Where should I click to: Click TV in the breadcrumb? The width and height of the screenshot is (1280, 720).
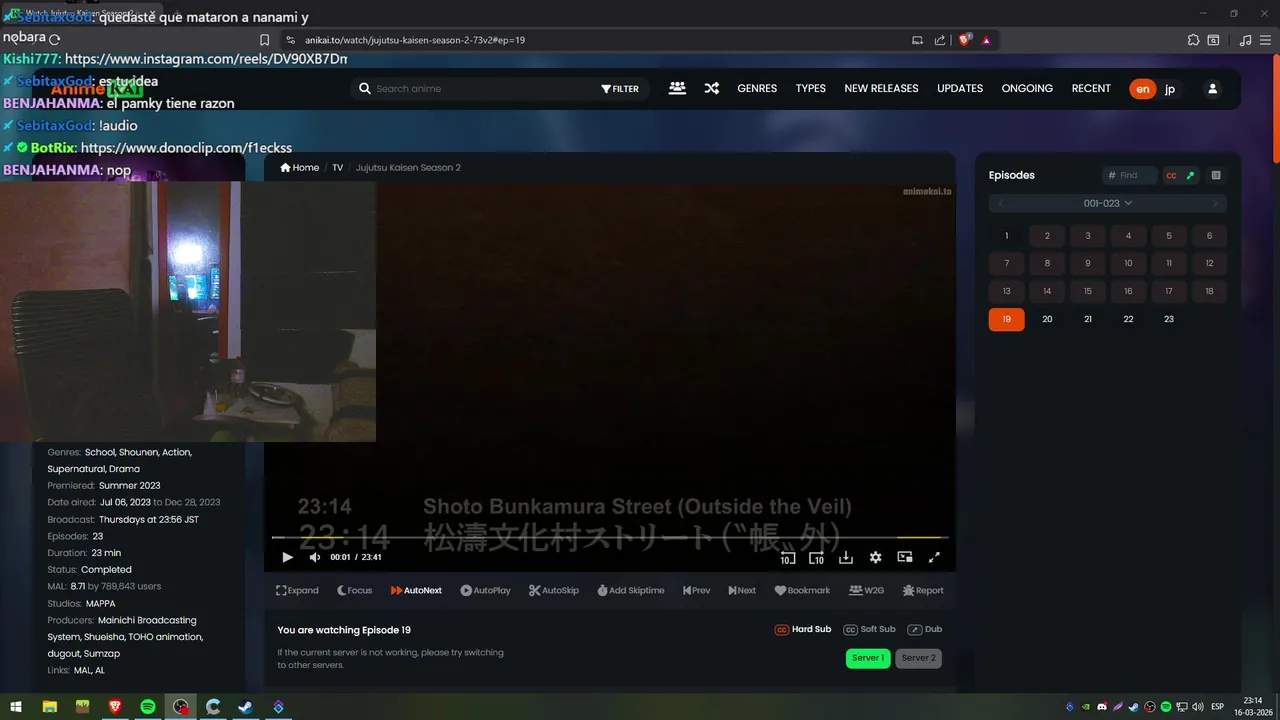338,167
